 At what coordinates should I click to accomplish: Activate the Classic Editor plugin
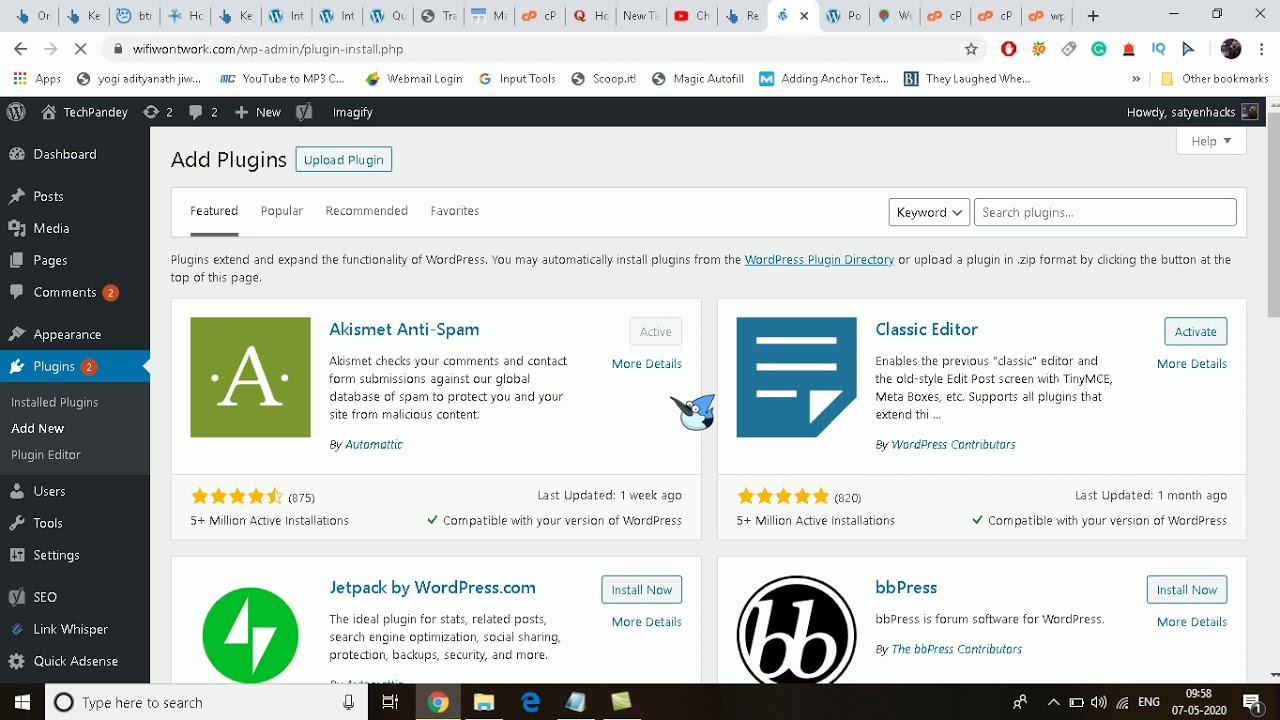1195,332
